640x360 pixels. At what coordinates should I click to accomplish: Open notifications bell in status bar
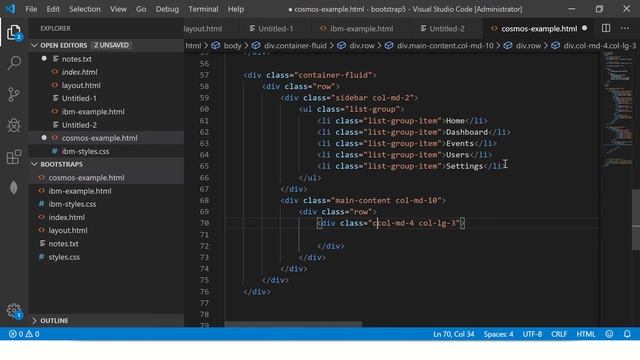[x=627, y=334]
